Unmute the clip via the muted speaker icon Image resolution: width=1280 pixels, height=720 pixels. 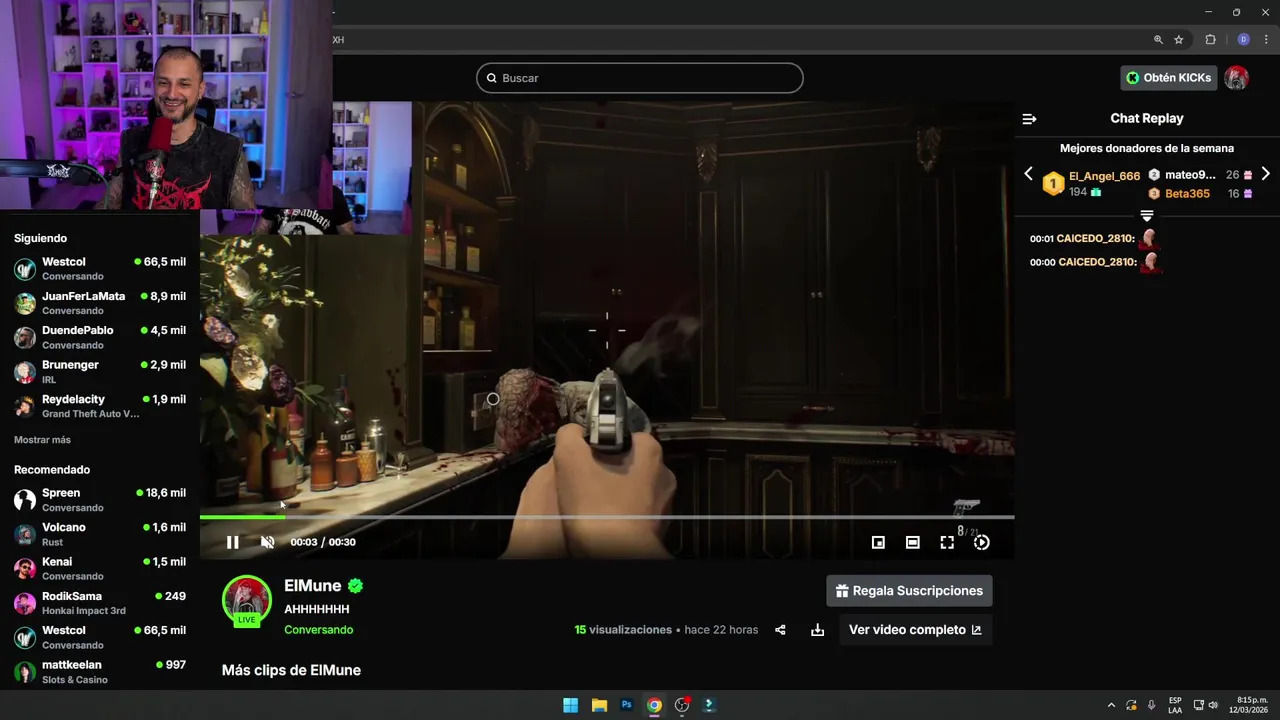click(x=267, y=542)
